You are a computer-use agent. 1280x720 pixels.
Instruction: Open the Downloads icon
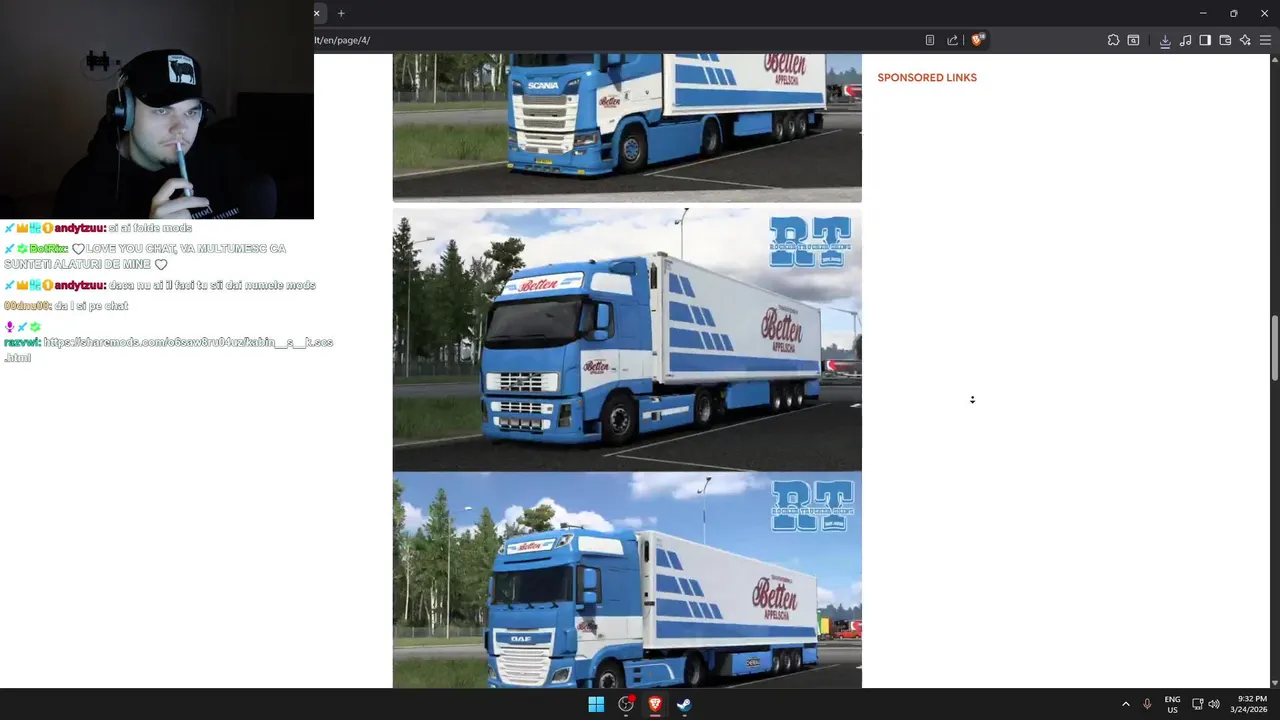[x=1165, y=40]
